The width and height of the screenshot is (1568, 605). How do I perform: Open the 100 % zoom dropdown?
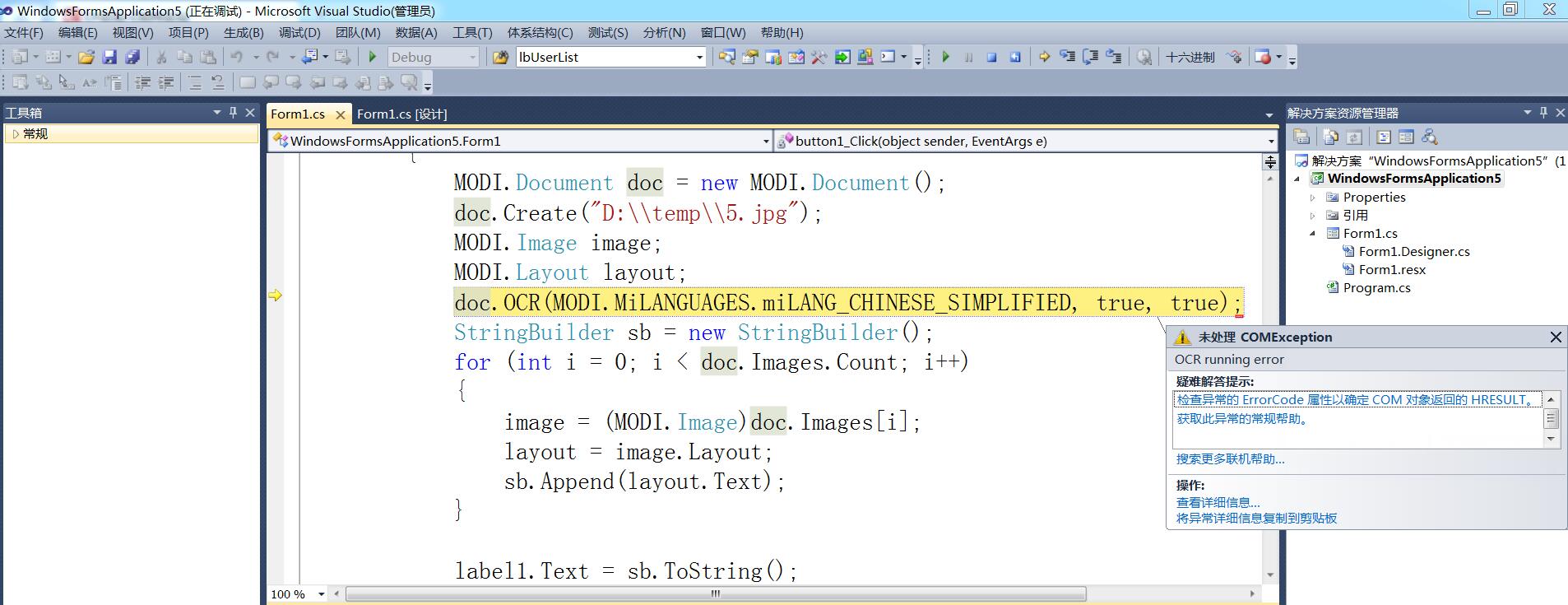(321, 594)
